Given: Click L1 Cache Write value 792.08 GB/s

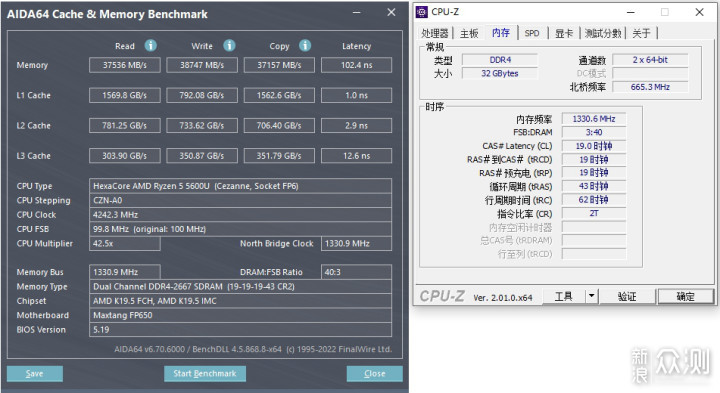Looking at the screenshot, I should pyautogui.click(x=202, y=95).
